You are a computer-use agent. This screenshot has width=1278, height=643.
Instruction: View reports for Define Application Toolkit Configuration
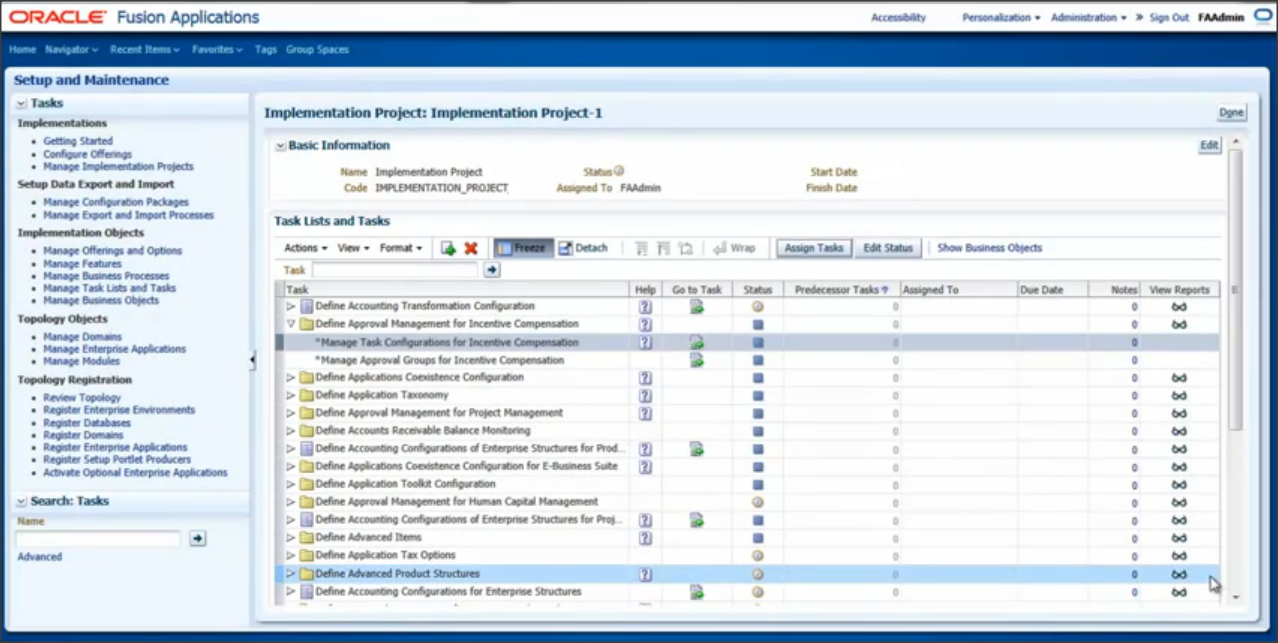(1179, 485)
